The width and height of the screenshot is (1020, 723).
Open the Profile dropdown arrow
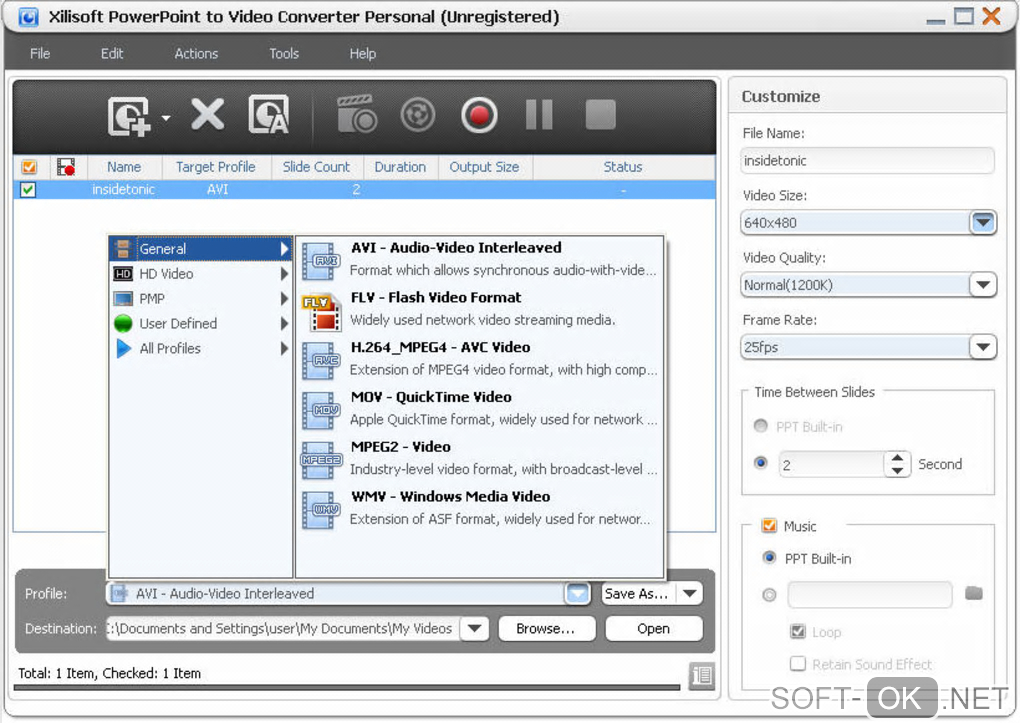(577, 593)
